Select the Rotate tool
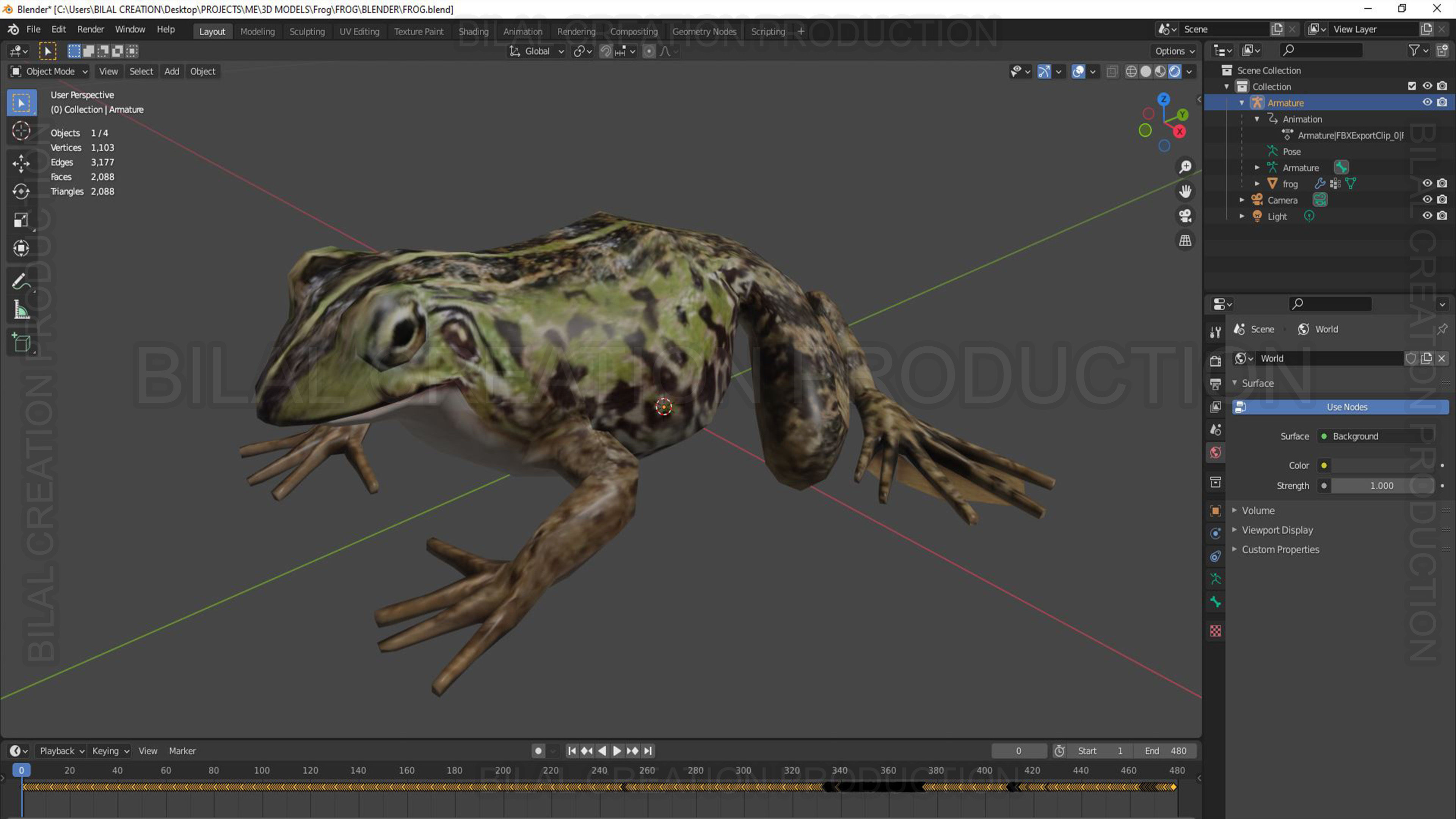This screenshot has width=1456, height=819. coord(22,191)
